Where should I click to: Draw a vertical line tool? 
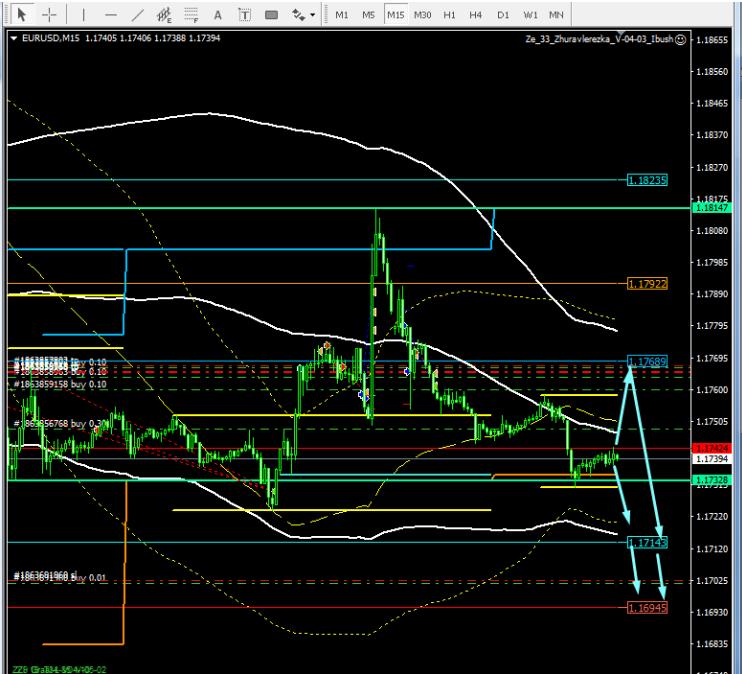83,15
